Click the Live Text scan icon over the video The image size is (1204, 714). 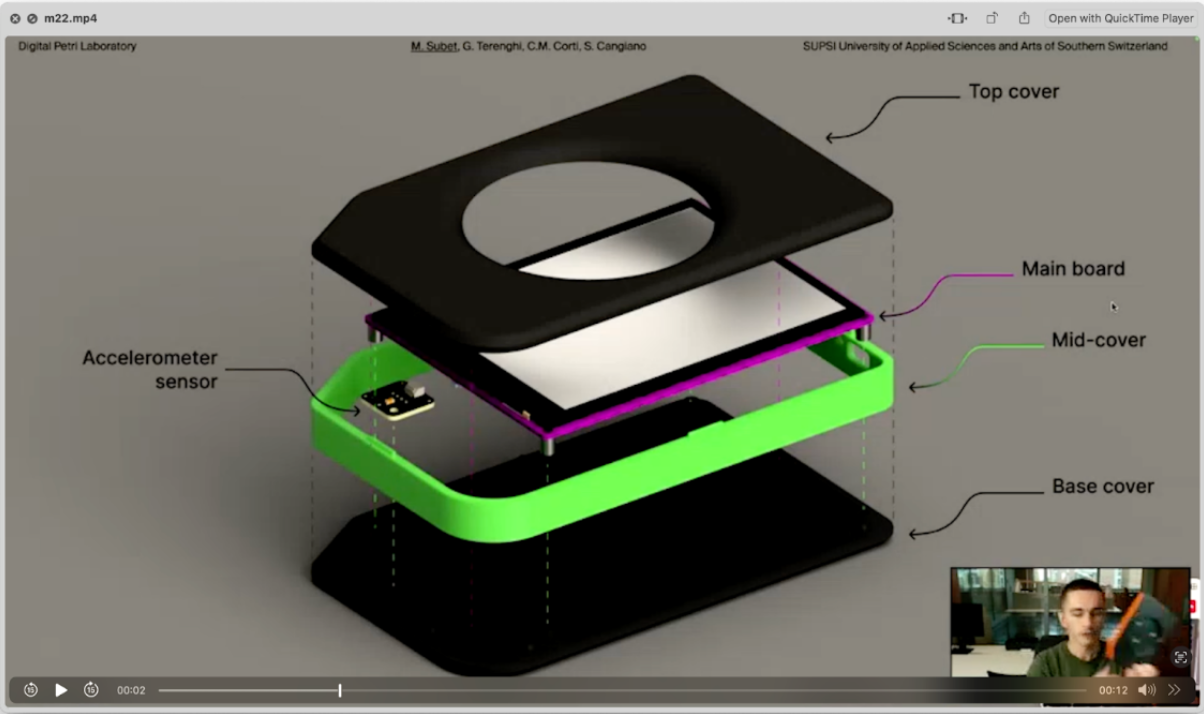1181,657
